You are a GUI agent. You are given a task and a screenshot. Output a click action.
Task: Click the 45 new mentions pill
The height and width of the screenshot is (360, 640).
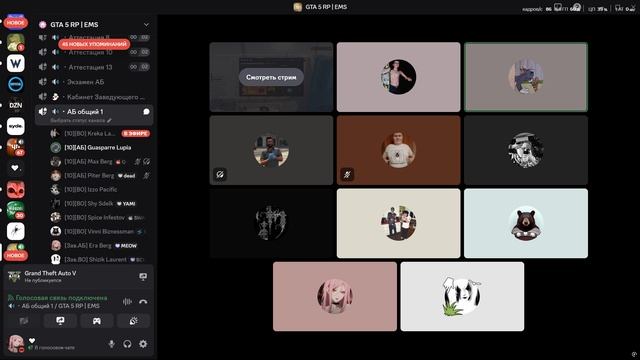coord(94,44)
